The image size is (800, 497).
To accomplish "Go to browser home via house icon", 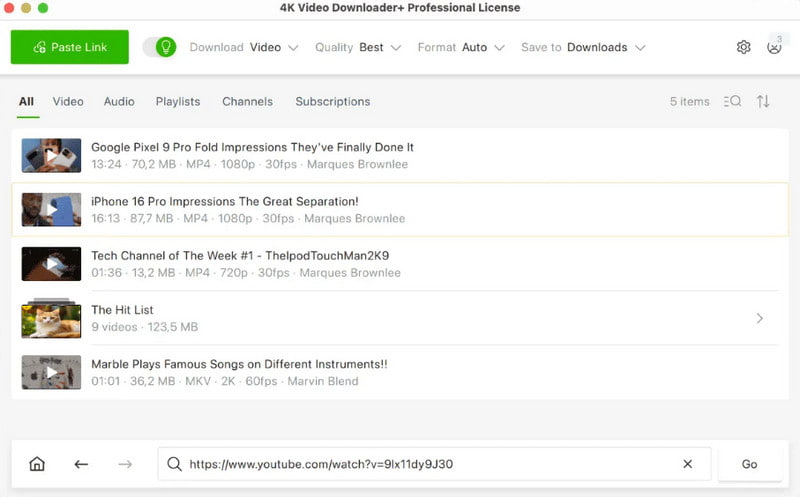I will pyautogui.click(x=37, y=464).
